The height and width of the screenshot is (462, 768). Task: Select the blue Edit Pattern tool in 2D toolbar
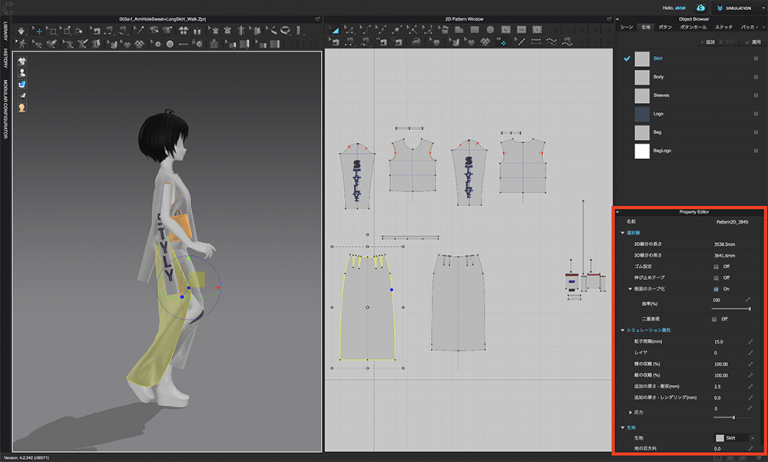click(x=334, y=30)
